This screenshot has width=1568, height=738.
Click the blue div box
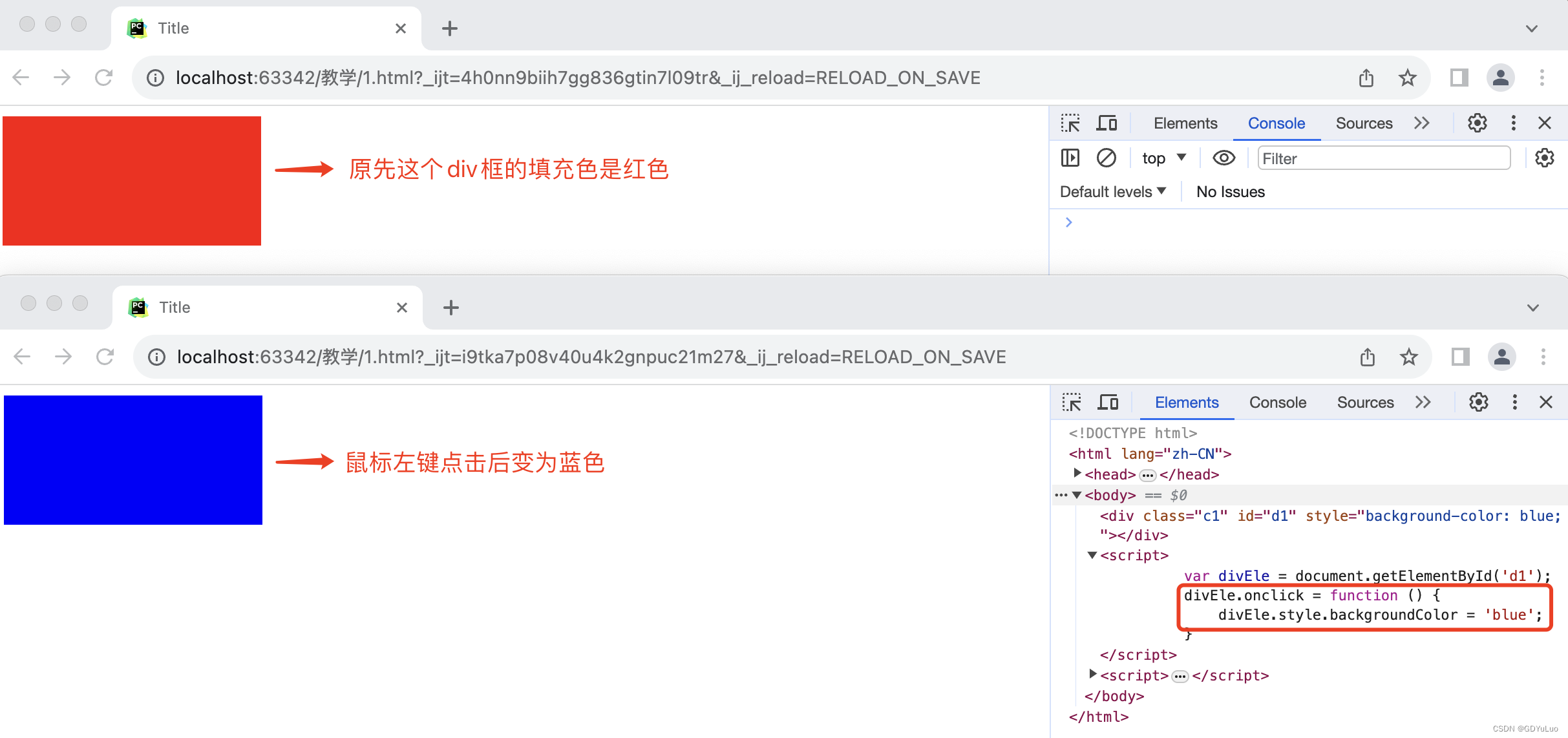coord(133,459)
